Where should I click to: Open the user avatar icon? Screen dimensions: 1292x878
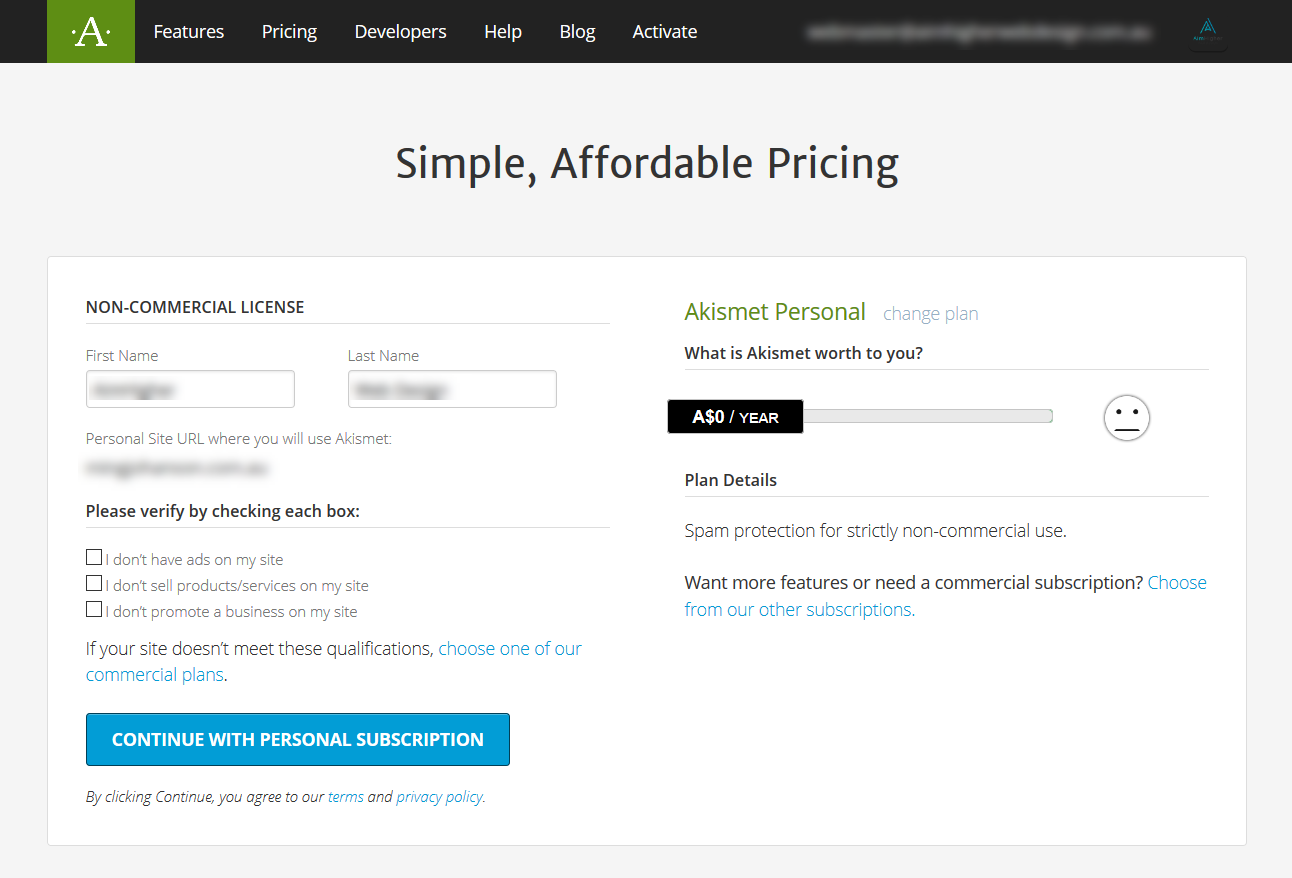1208,31
